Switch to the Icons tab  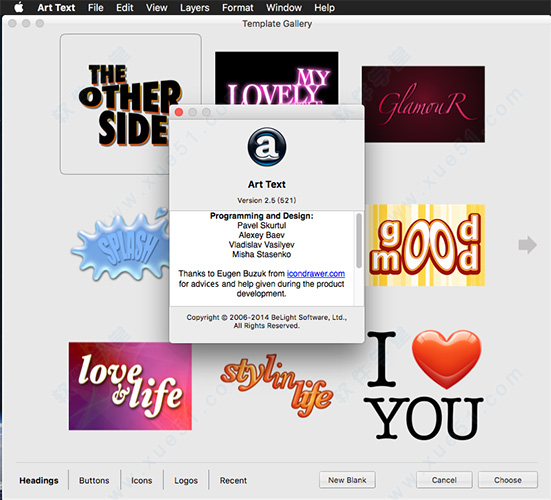142,480
